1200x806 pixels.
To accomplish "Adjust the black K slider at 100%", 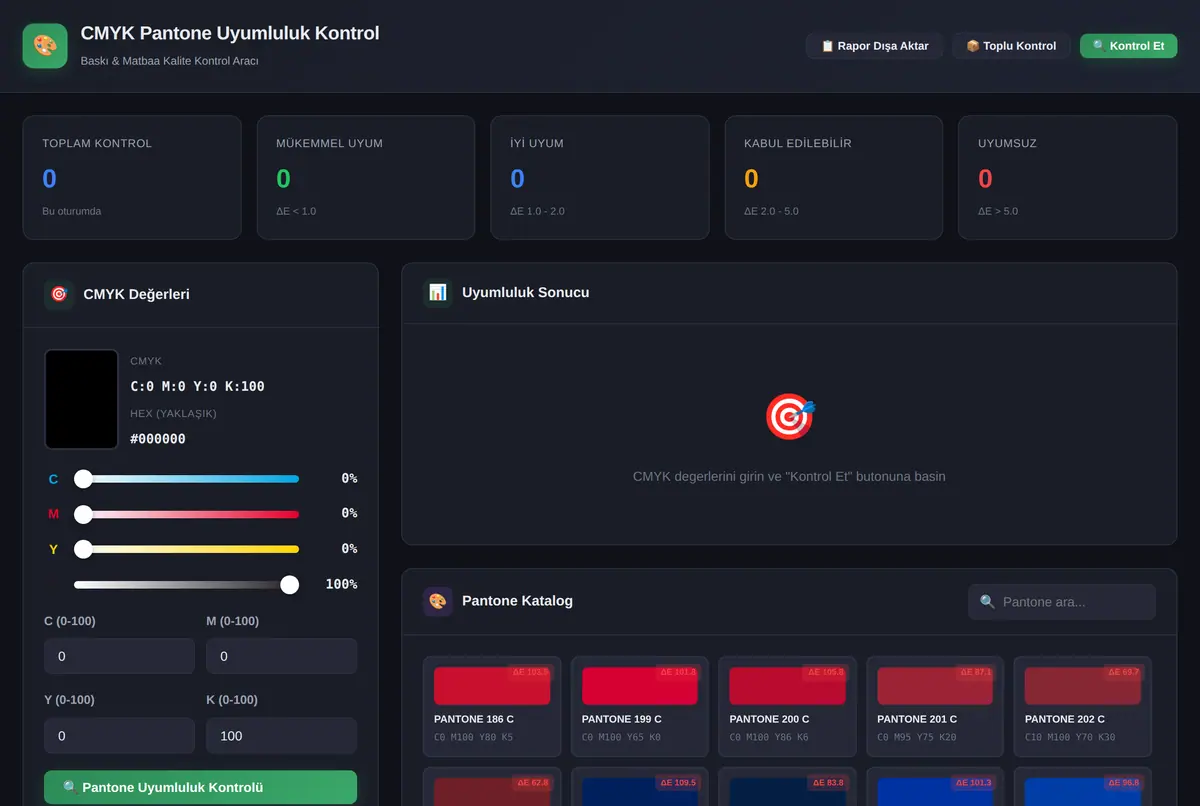I will [x=186, y=584].
